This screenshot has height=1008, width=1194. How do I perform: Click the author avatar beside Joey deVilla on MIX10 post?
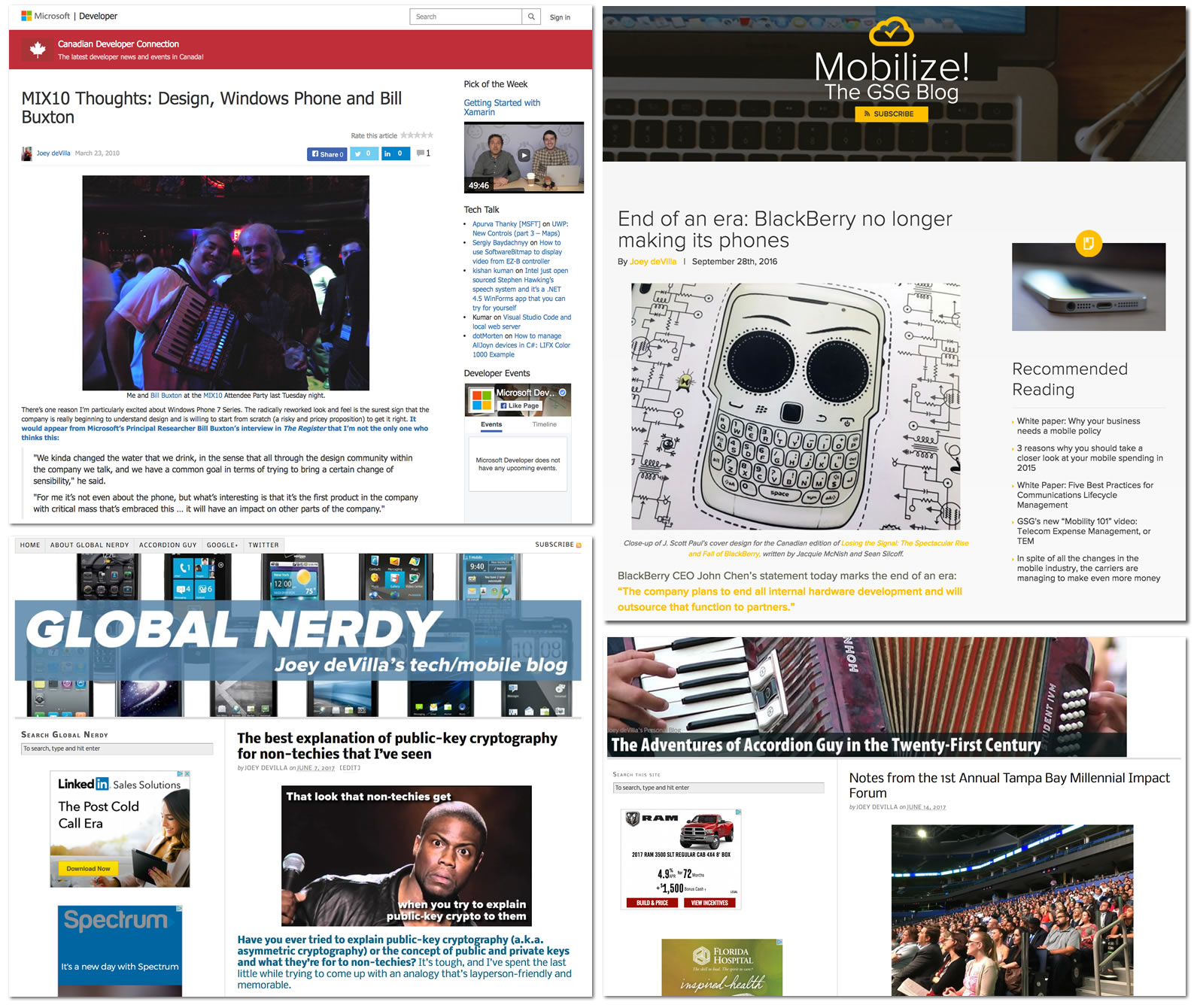[27, 153]
